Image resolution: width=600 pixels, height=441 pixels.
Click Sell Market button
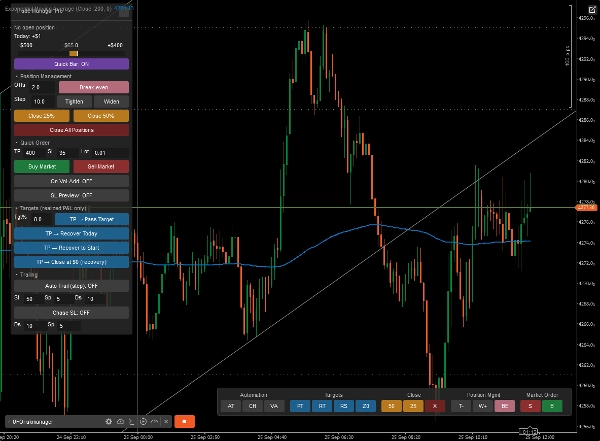tap(101, 167)
